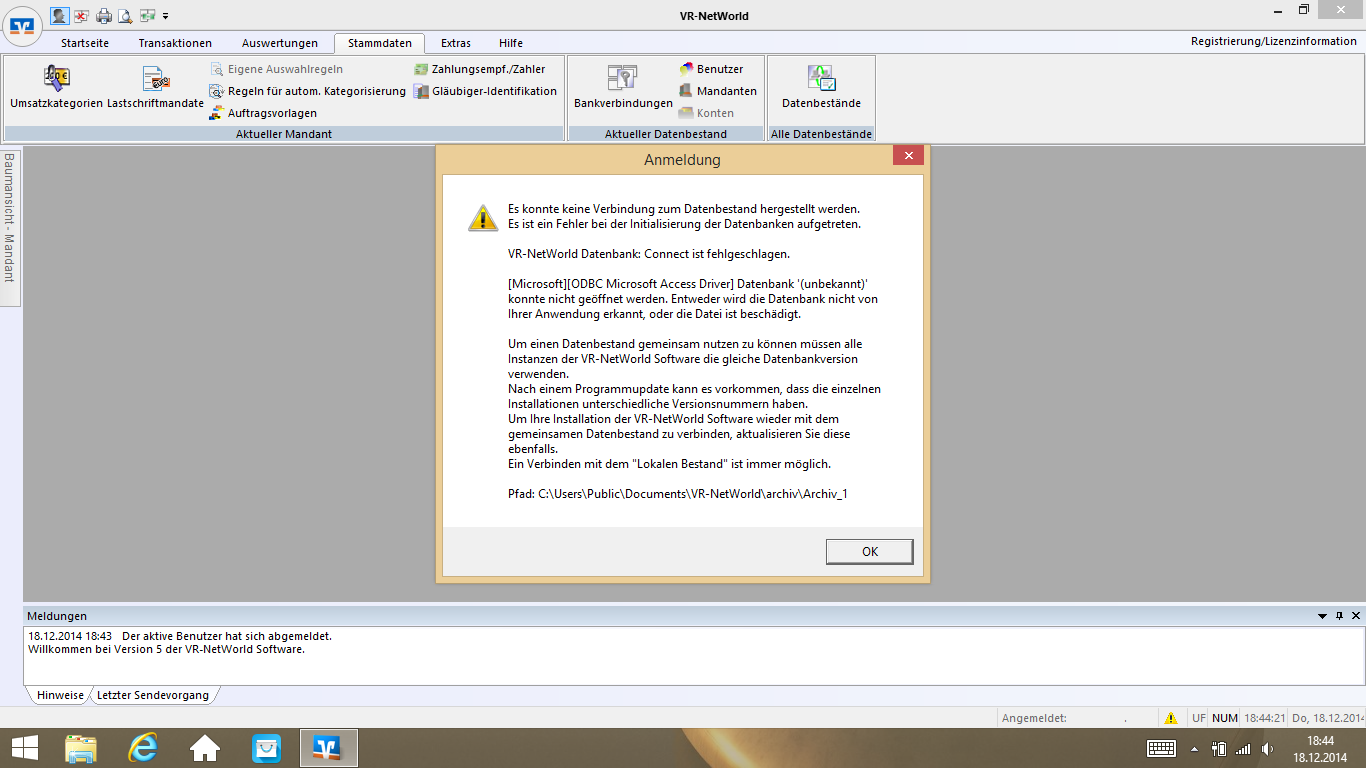This screenshot has width=1366, height=768.
Task: Click the Alle Datenbestände group label
Action: click(x=821, y=134)
